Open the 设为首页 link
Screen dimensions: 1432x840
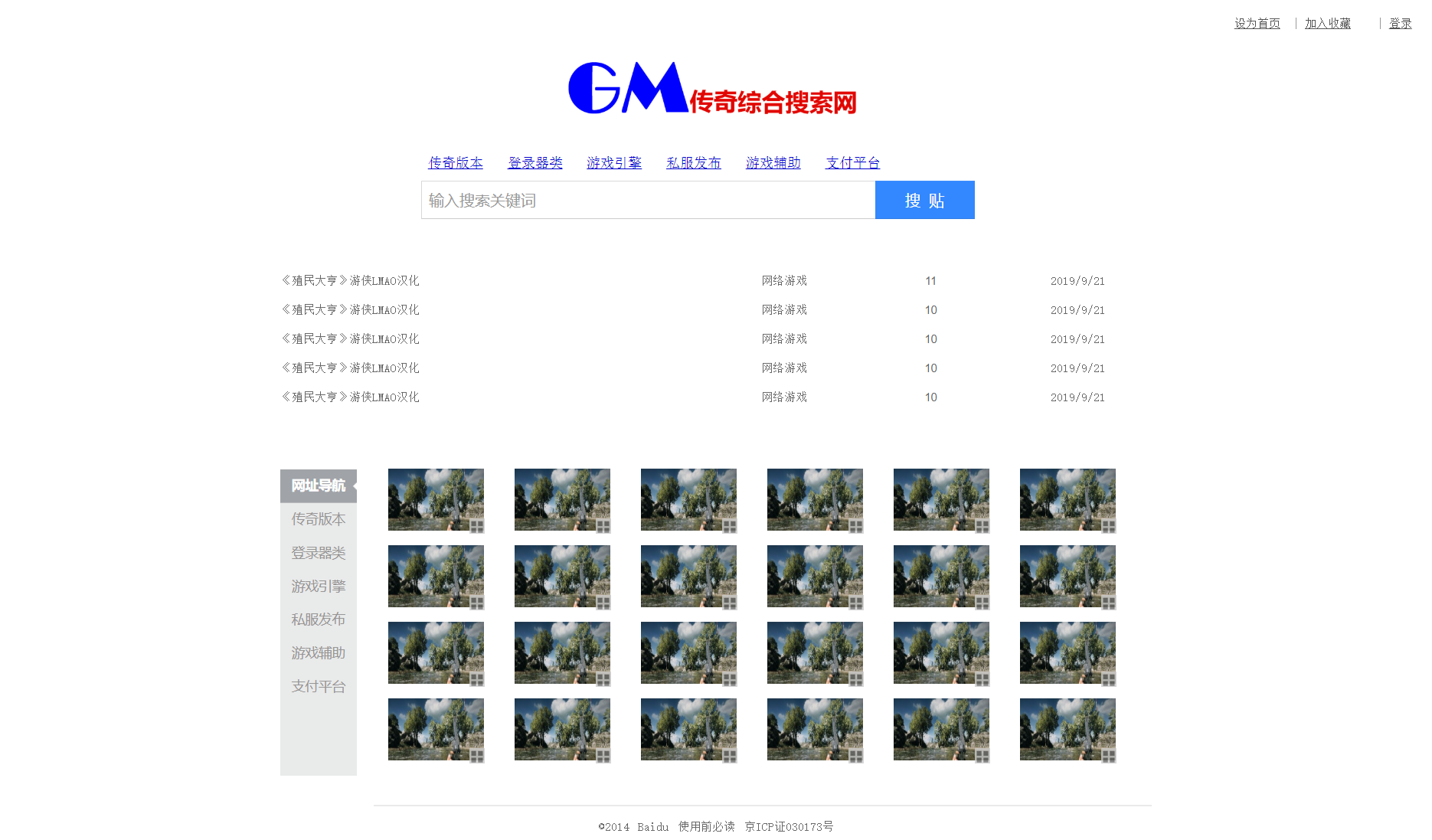coord(1257,23)
